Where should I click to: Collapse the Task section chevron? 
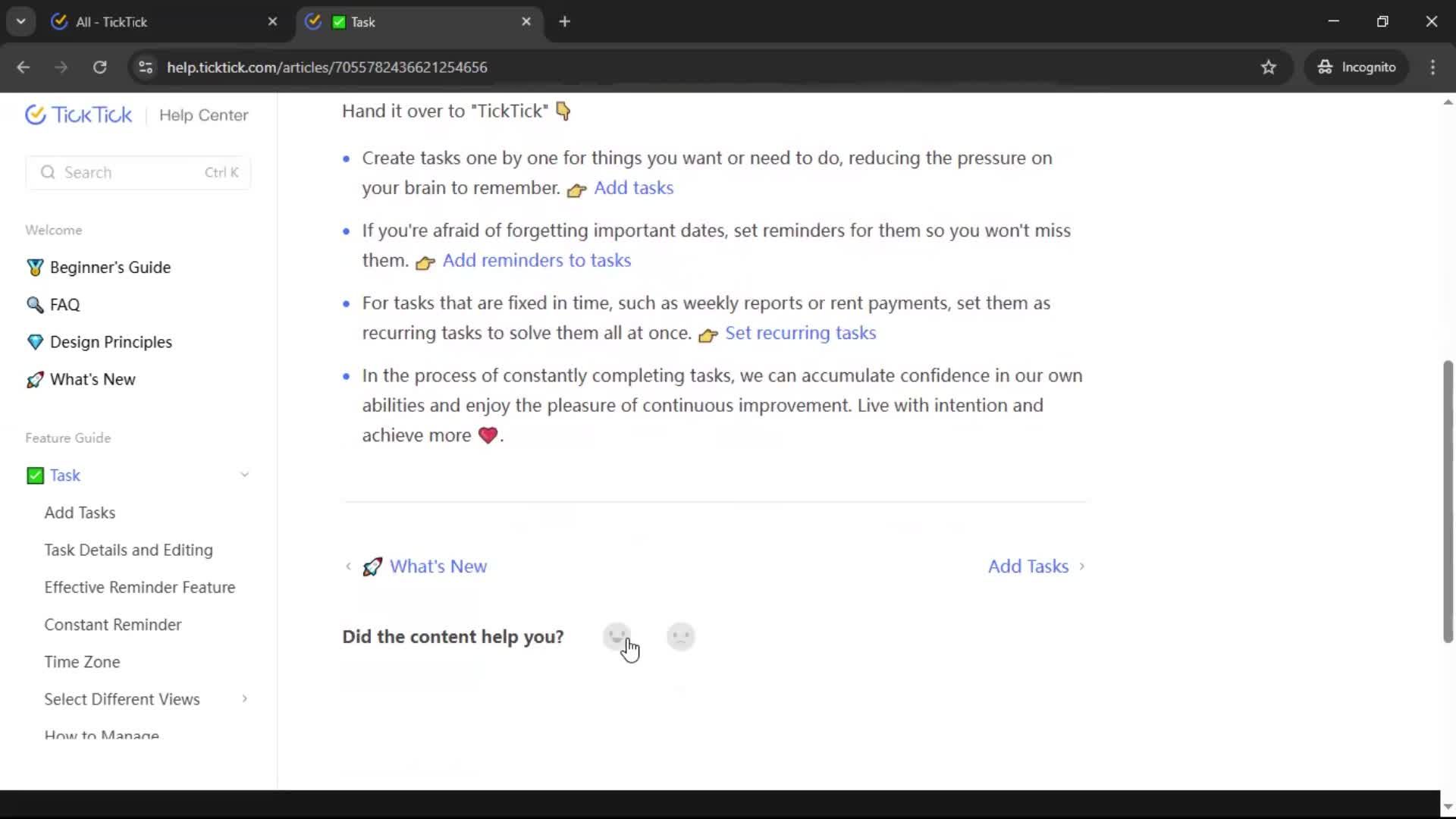[244, 475]
